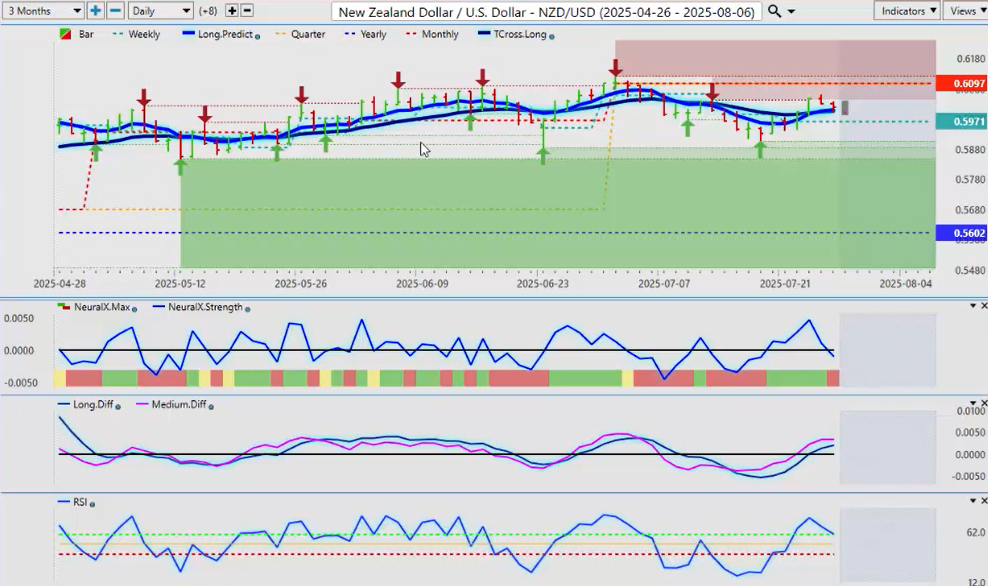Click the black minus button after (+8)
This screenshot has height=586, width=988.
[x=247, y=11]
